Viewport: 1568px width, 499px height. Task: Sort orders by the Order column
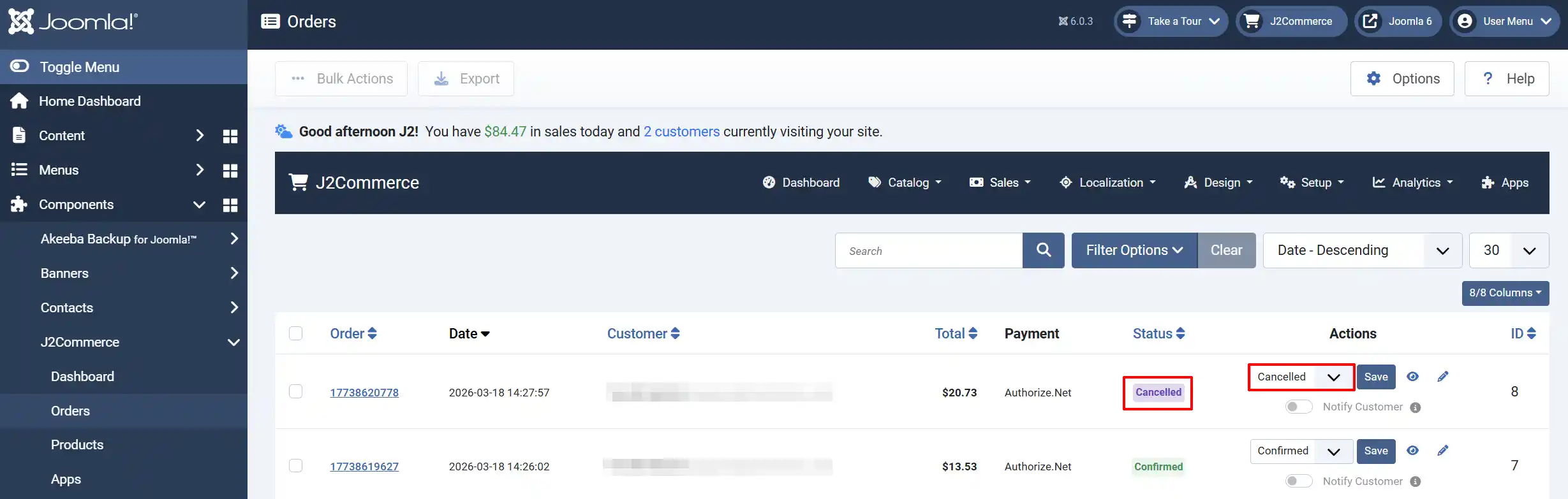pos(353,333)
